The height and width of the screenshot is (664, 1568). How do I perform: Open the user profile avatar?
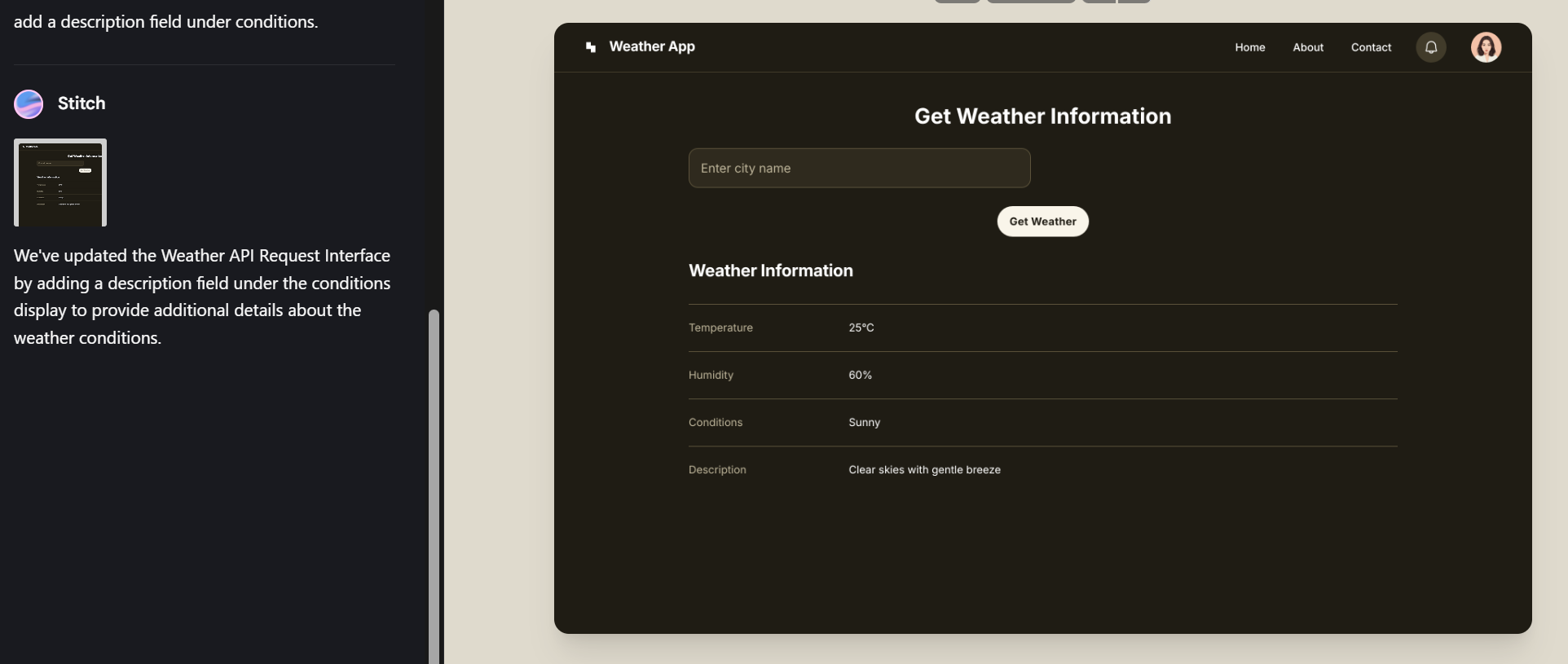tap(1486, 47)
